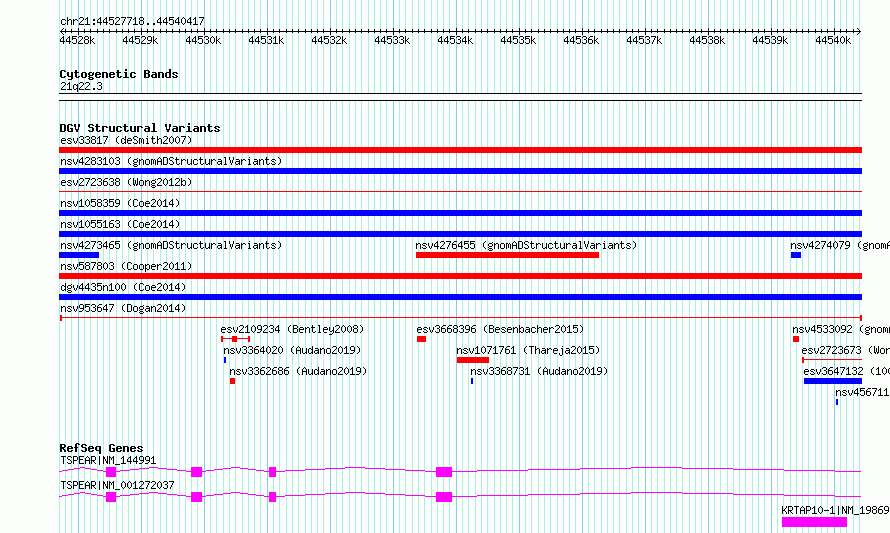
Task: Click the widest exon of TSPEAR NM_144991
Action: (x=444, y=472)
